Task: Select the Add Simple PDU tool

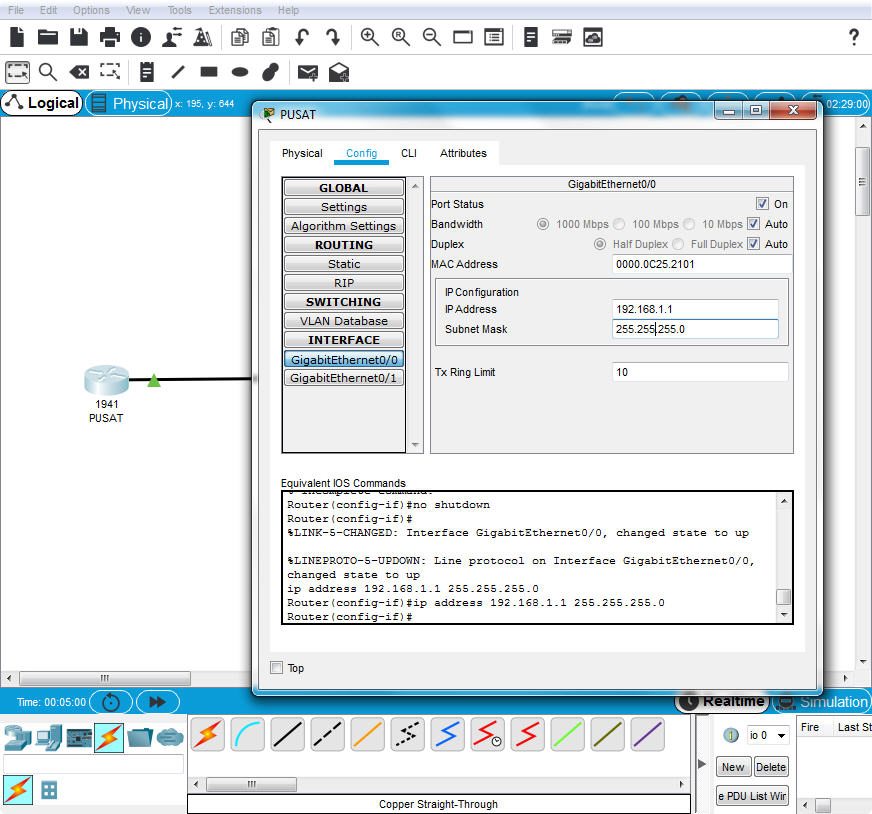Action: click(x=307, y=72)
